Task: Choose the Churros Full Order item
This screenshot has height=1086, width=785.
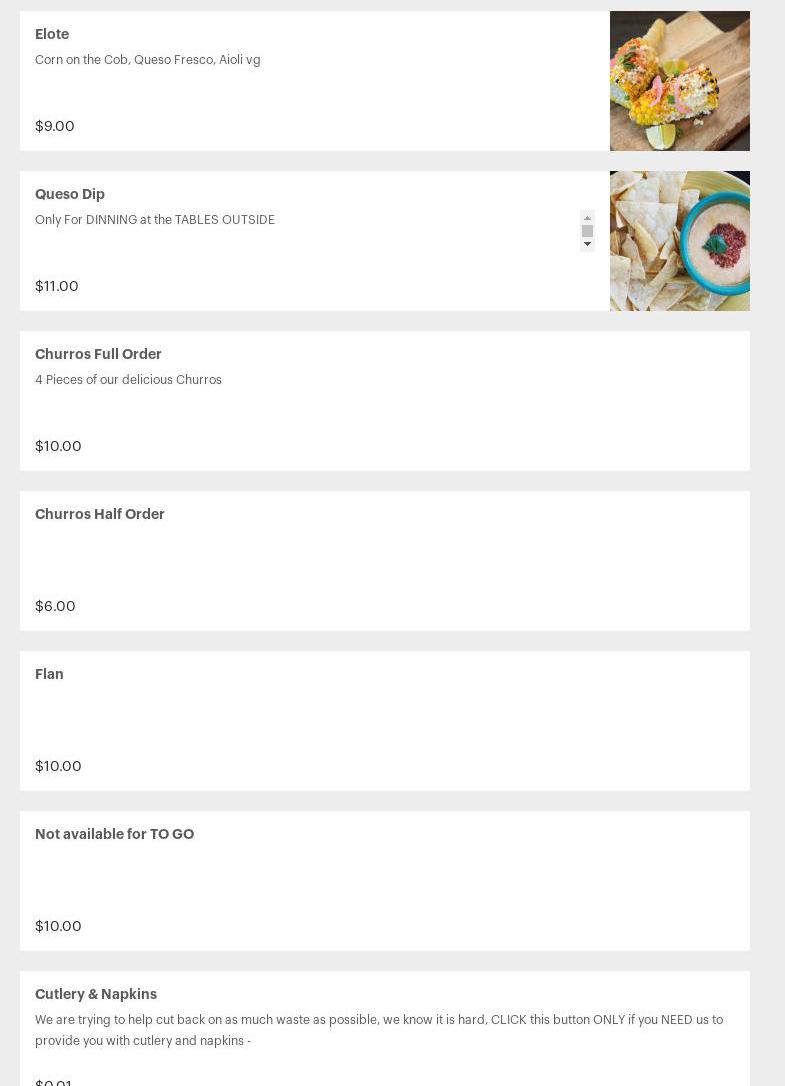Action: point(98,354)
